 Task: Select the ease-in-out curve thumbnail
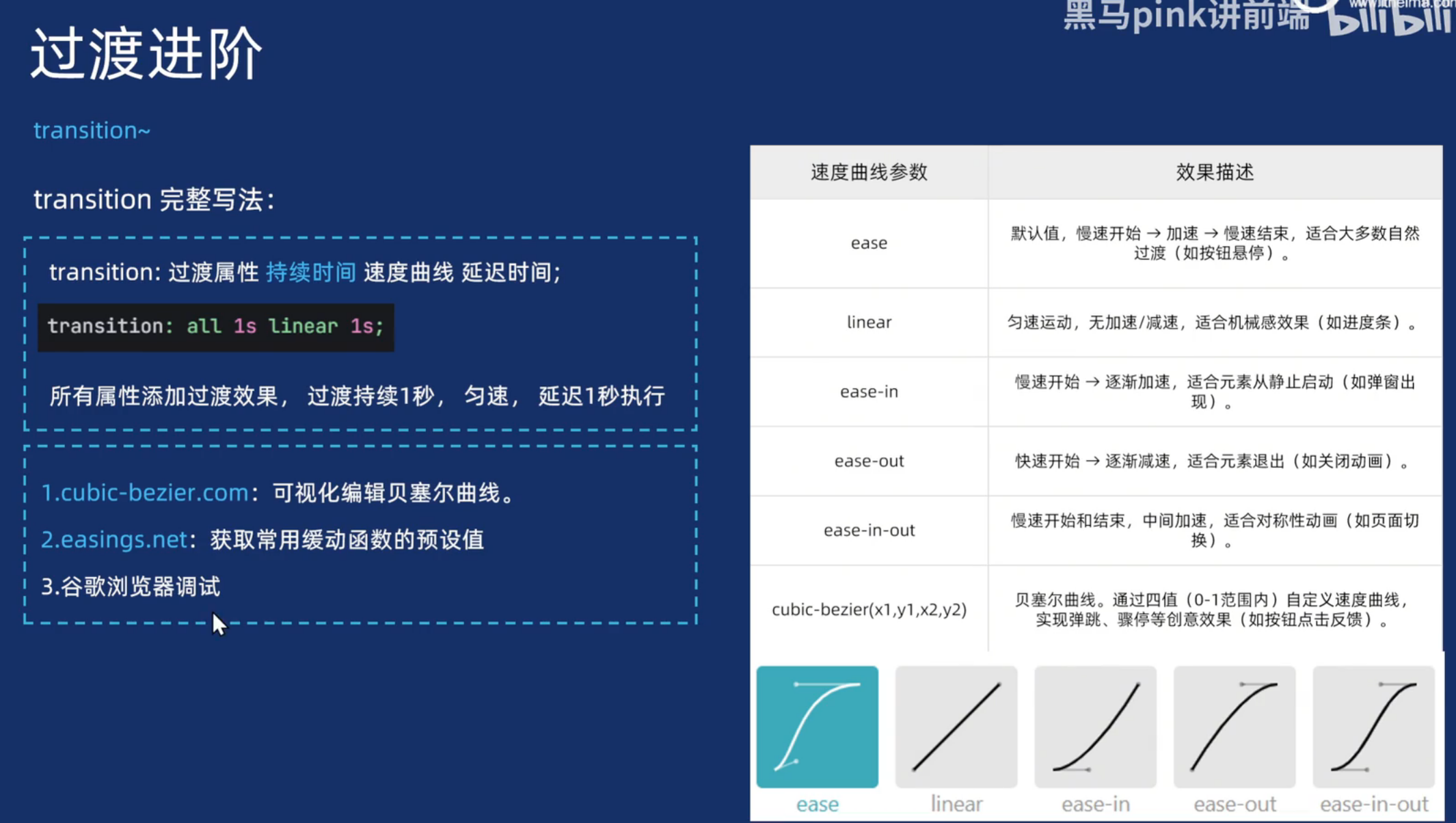1373,727
